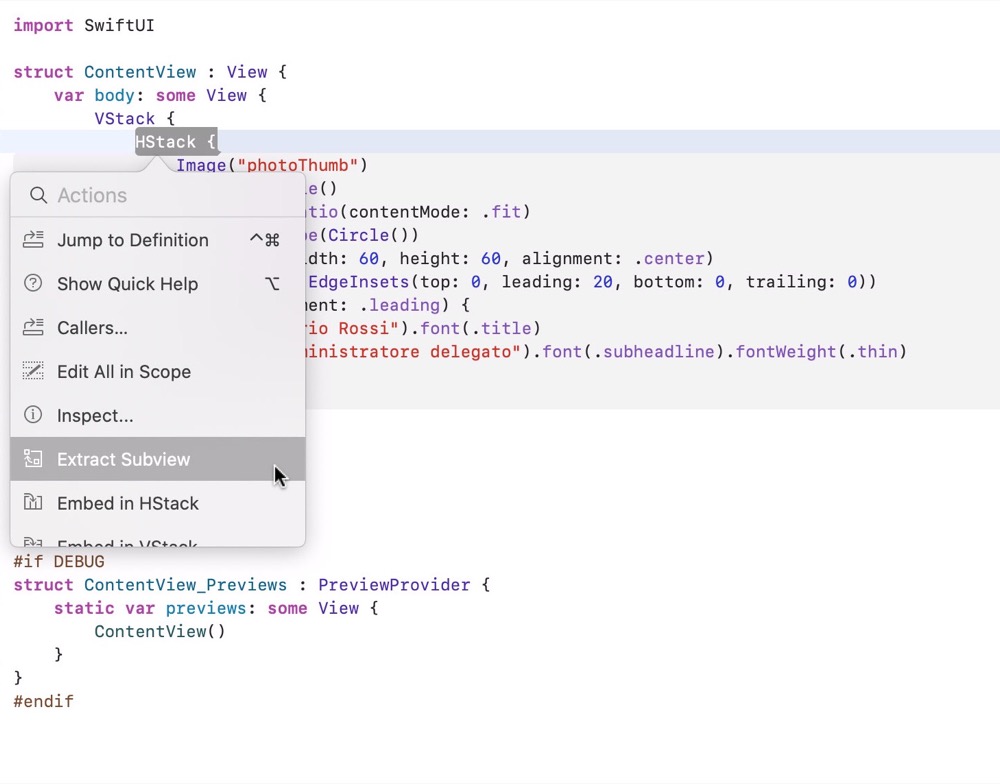Choose Jump to Definition
Image resolution: width=1000 pixels, height=784 pixels.
click(x=158, y=240)
